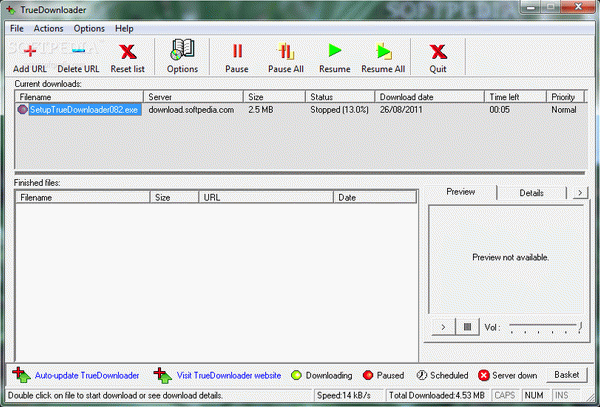Viewport: 600px width, 407px height.
Task: Click the Preview not available text
Action: [510, 257]
